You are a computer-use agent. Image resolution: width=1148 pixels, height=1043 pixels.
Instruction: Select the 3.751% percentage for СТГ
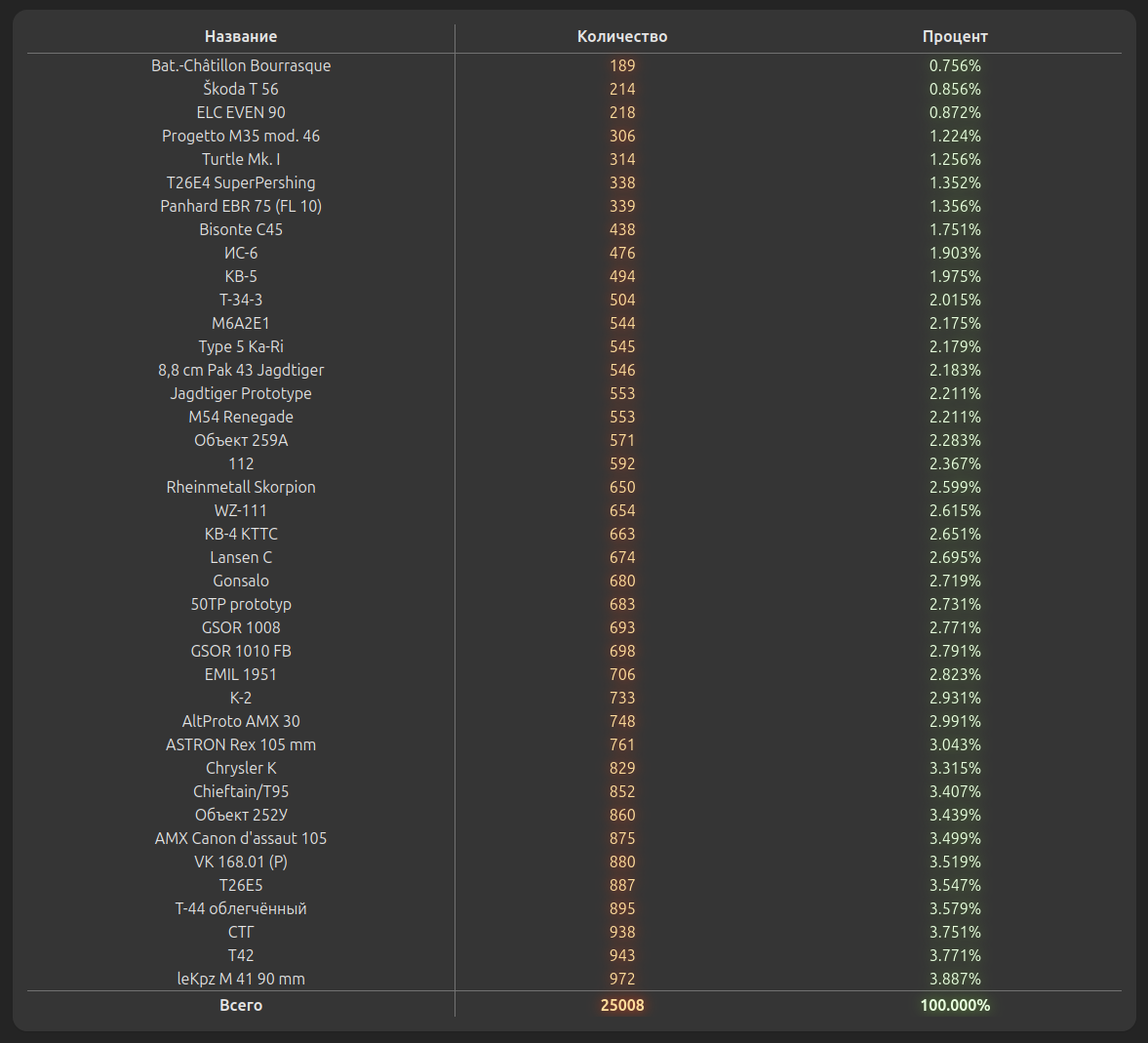955,932
